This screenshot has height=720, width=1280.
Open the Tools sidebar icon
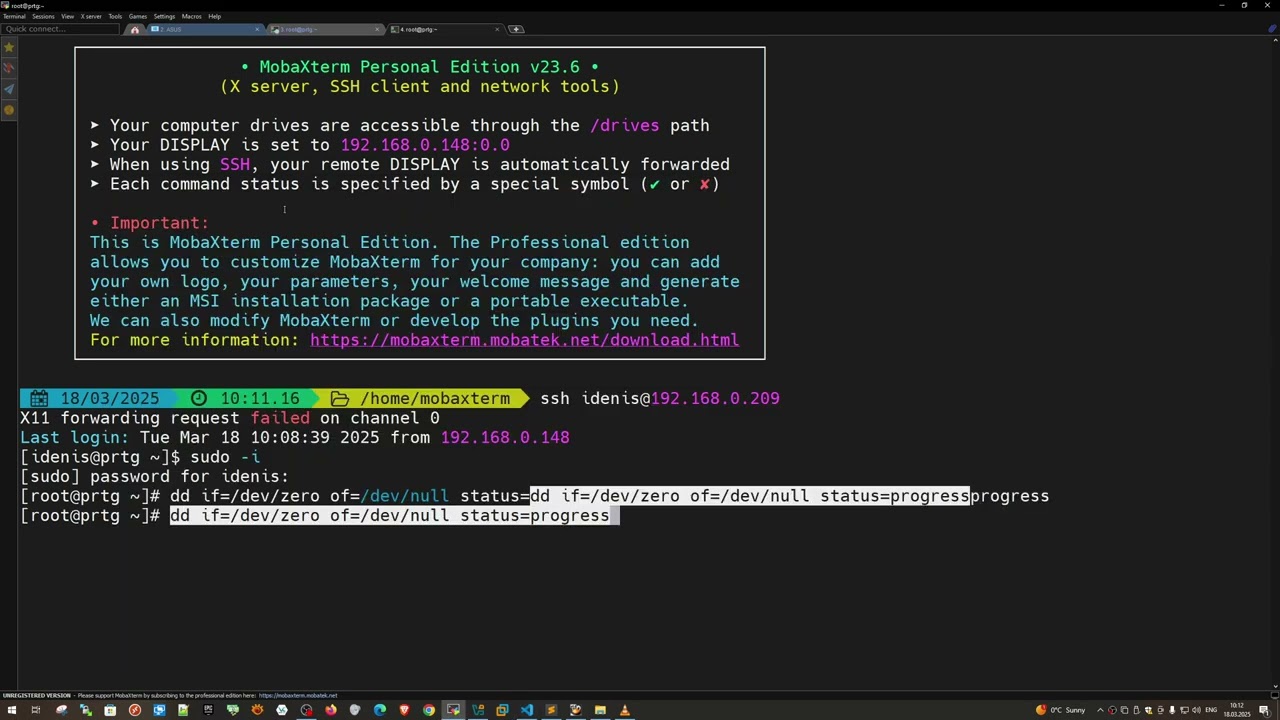coord(9,68)
